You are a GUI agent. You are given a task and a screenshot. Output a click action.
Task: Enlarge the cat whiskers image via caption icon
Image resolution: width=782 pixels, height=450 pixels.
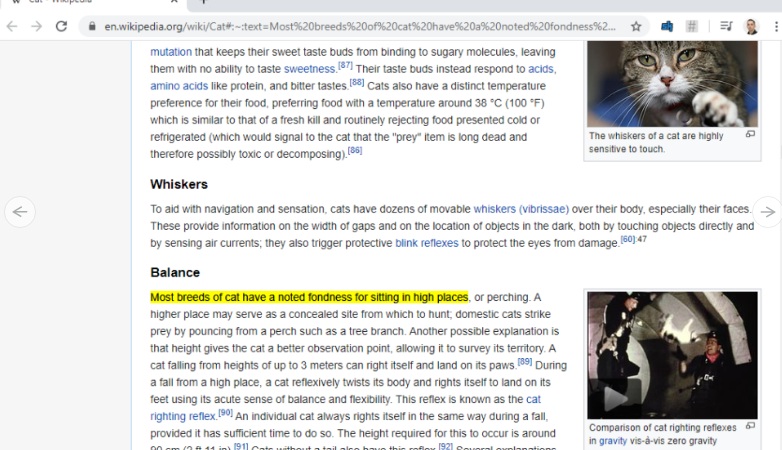click(x=750, y=134)
